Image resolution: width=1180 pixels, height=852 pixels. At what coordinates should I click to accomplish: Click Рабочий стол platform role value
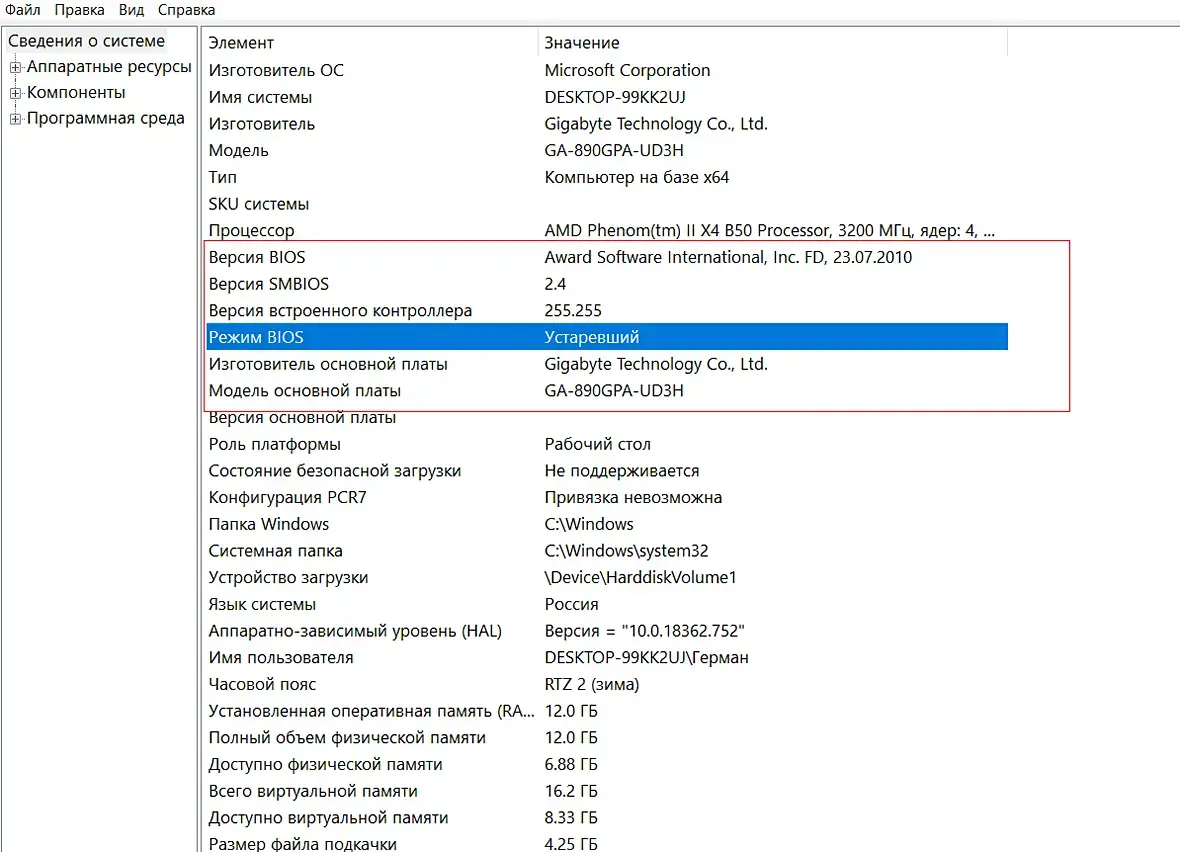(598, 444)
